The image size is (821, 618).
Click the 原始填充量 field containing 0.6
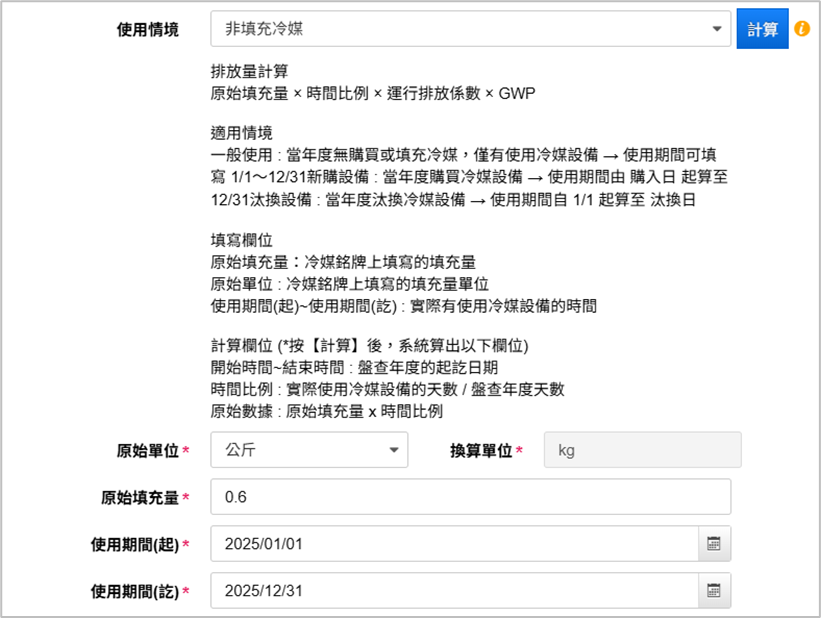(x=470, y=497)
